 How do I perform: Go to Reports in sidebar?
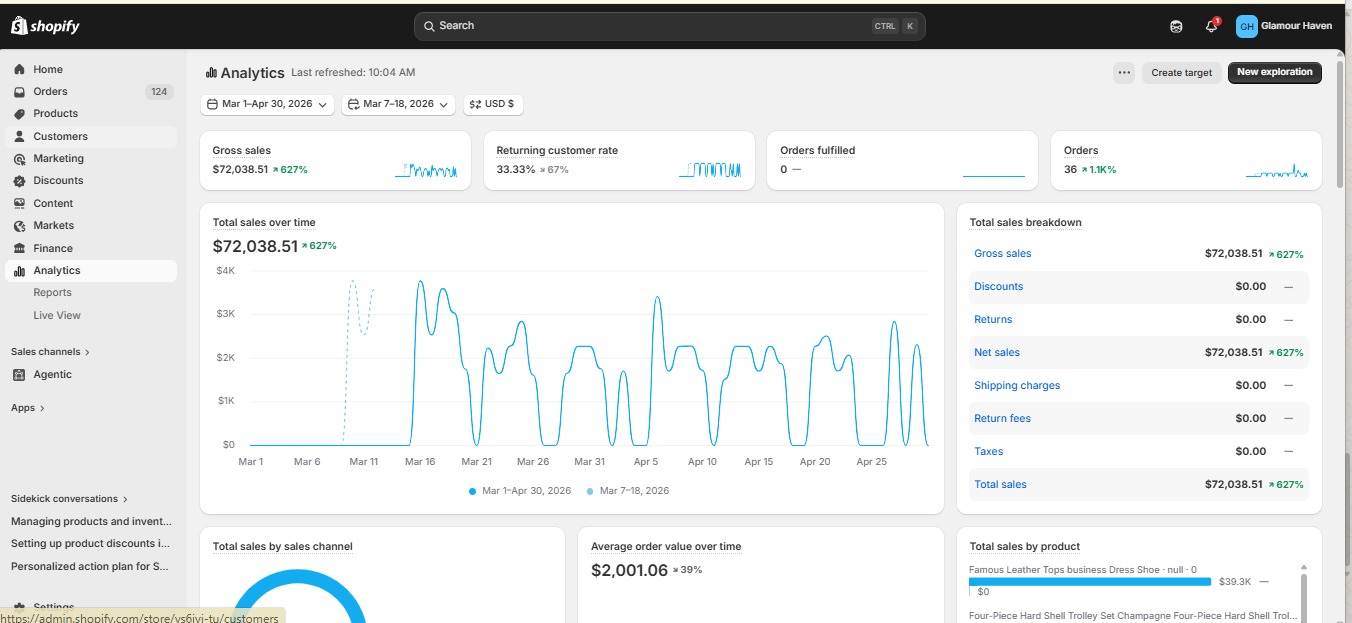(x=52, y=293)
